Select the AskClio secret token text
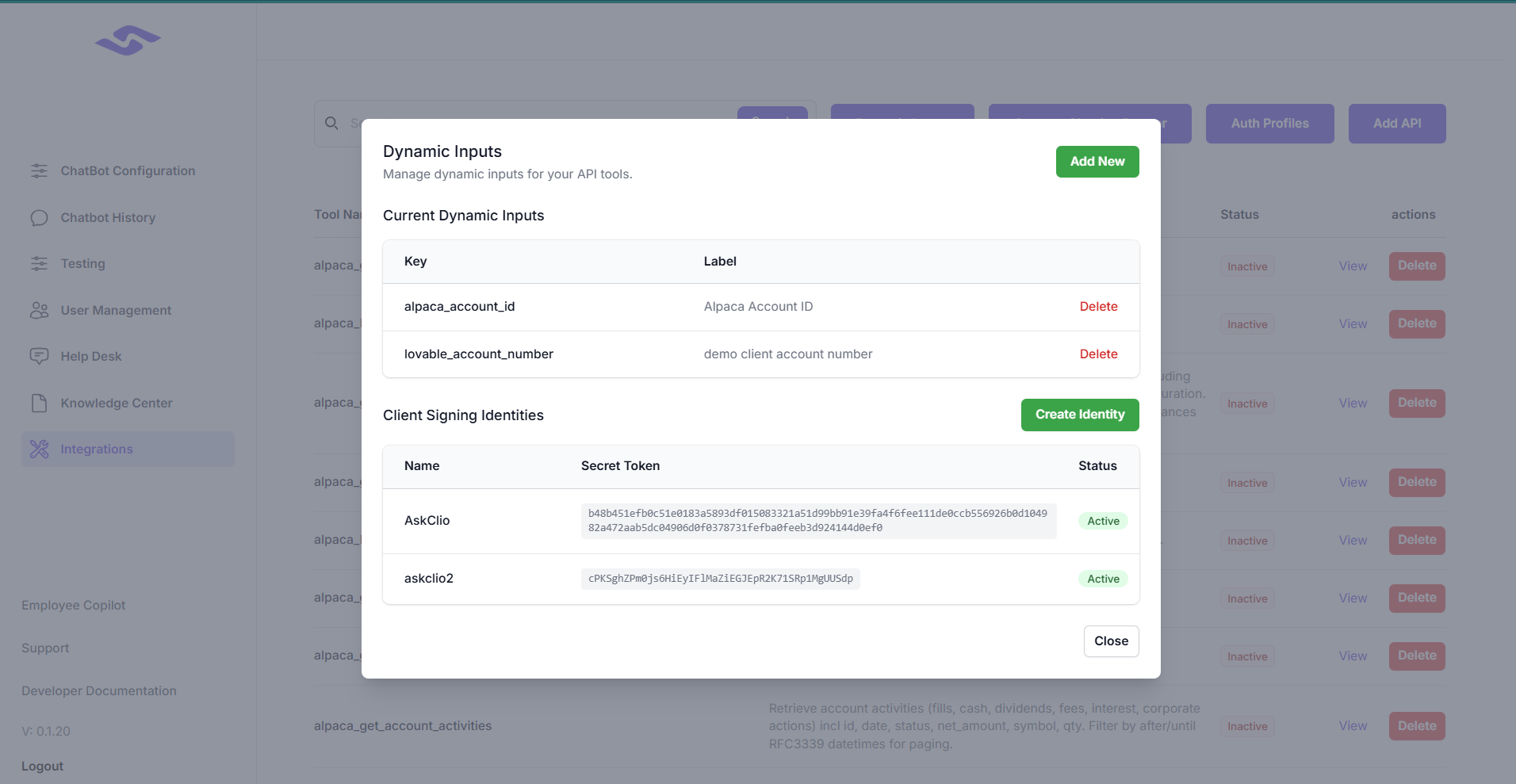 coord(817,521)
